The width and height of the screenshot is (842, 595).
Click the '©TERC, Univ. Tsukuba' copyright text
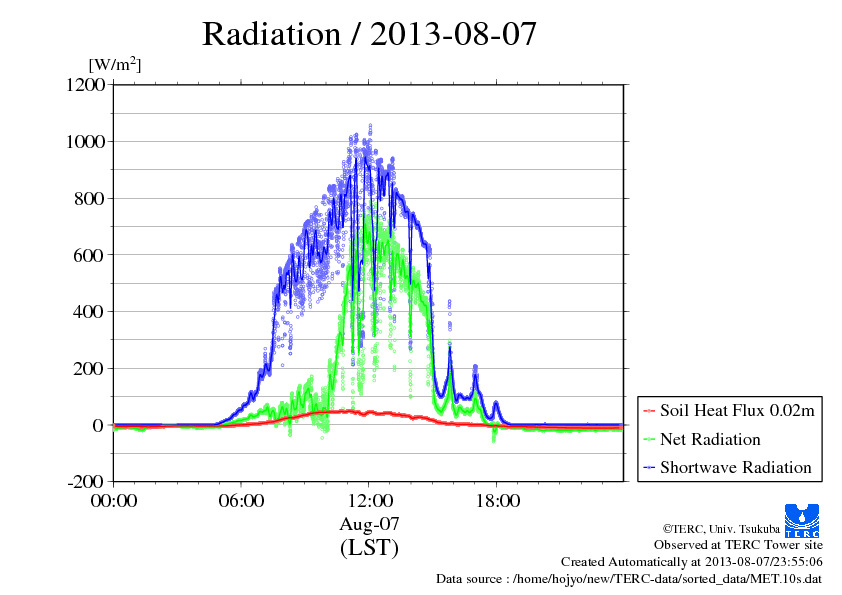click(x=721, y=529)
